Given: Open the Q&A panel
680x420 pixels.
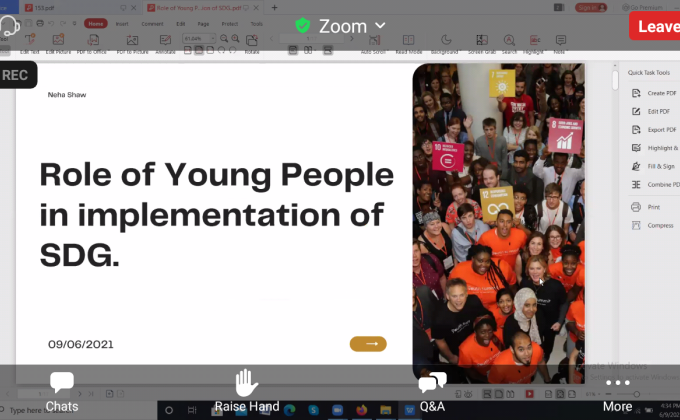Looking at the screenshot, I should click(x=432, y=390).
